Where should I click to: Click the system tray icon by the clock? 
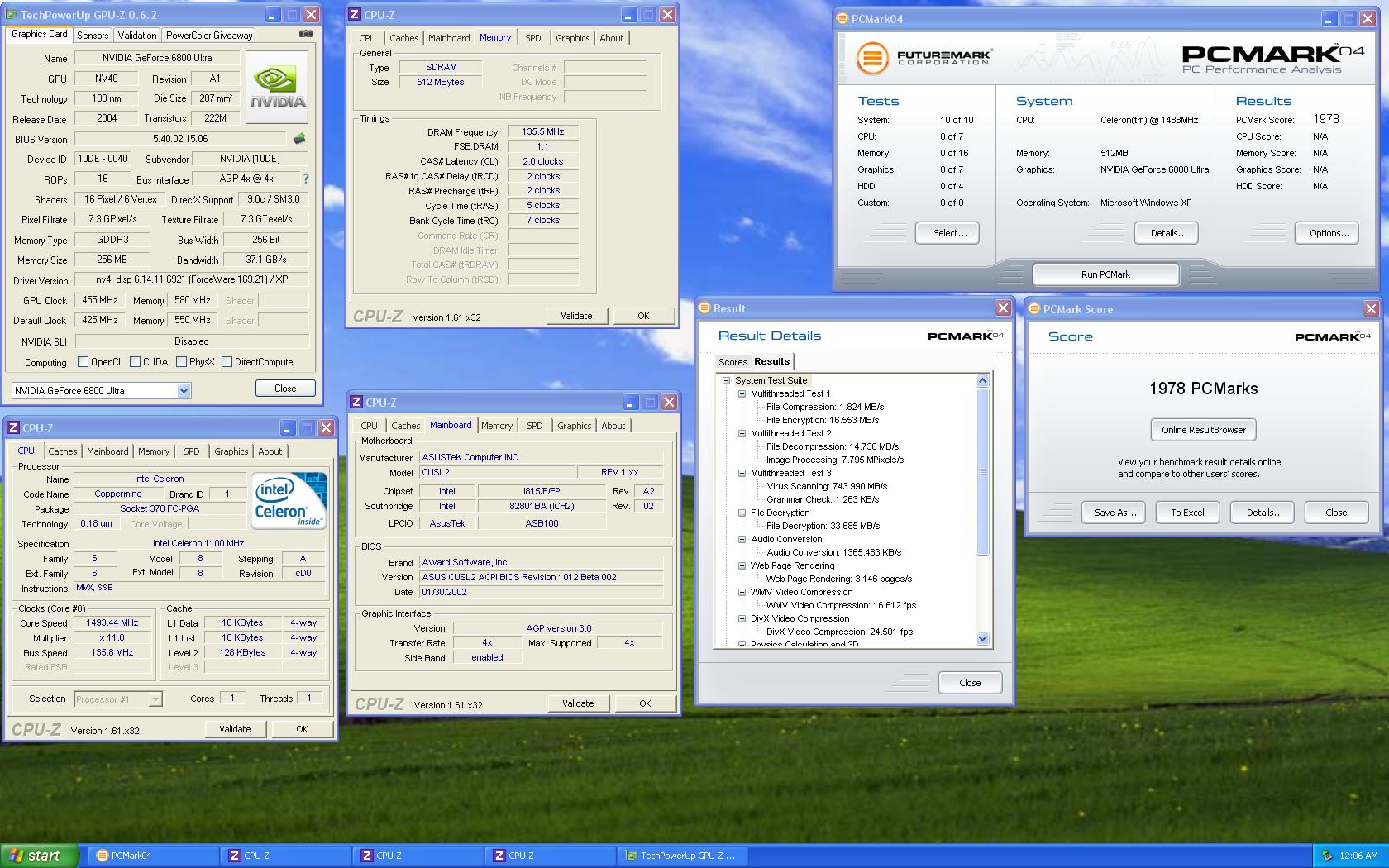point(1327,856)
